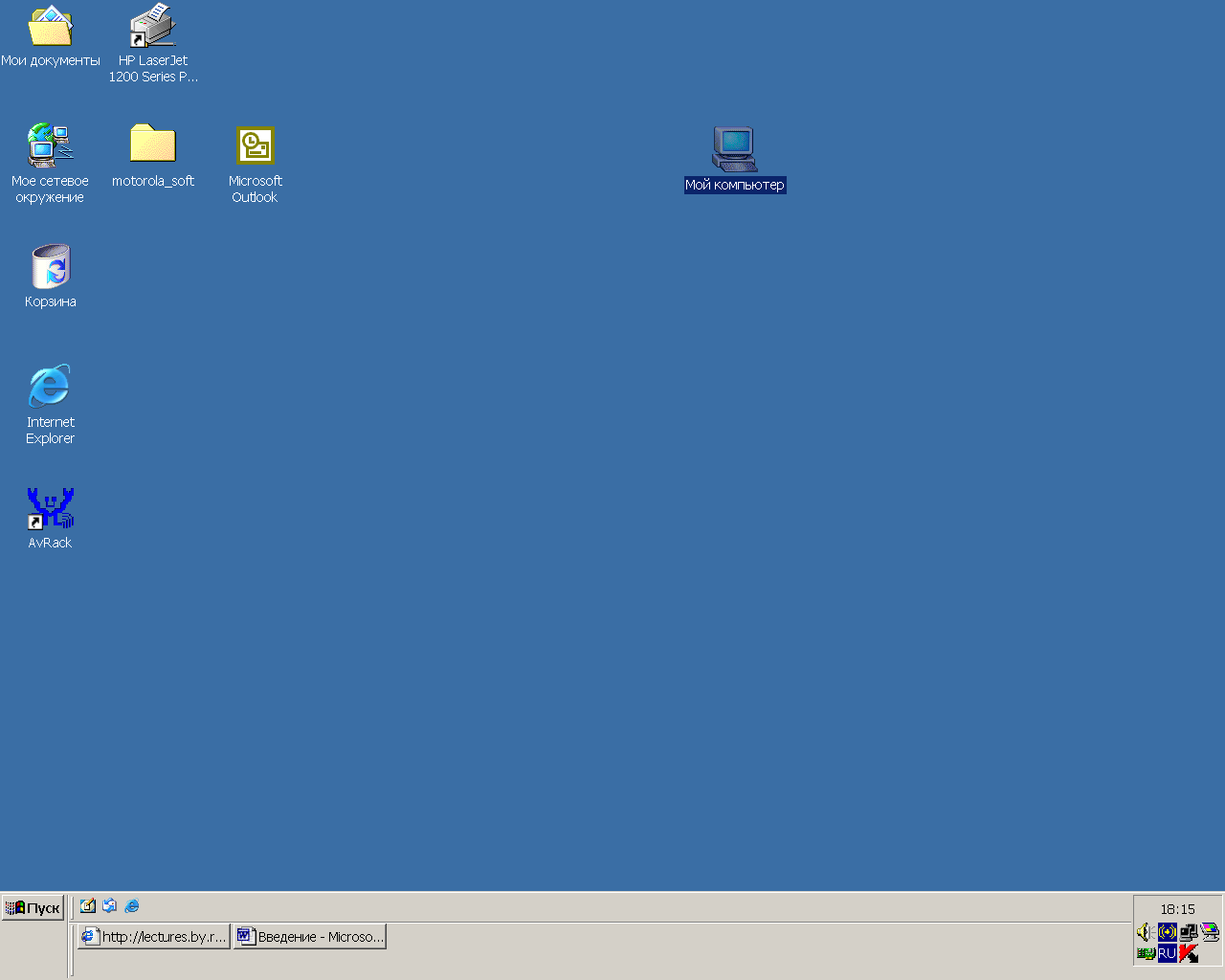Switch to the Введение - Microsoft Word taskbar button

click(310, 937)
